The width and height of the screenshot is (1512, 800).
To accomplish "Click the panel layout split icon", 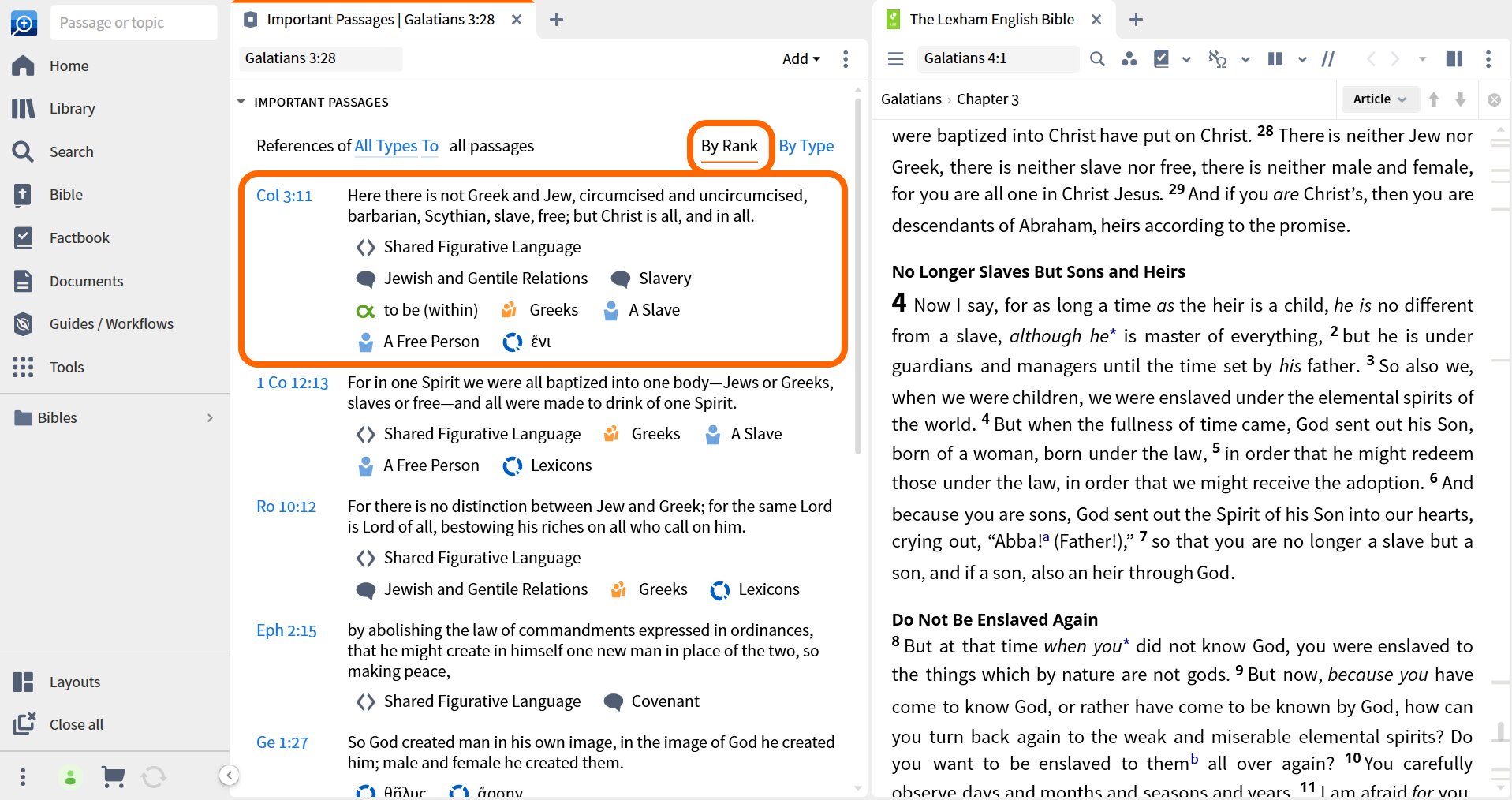I will click(1454, 58).
